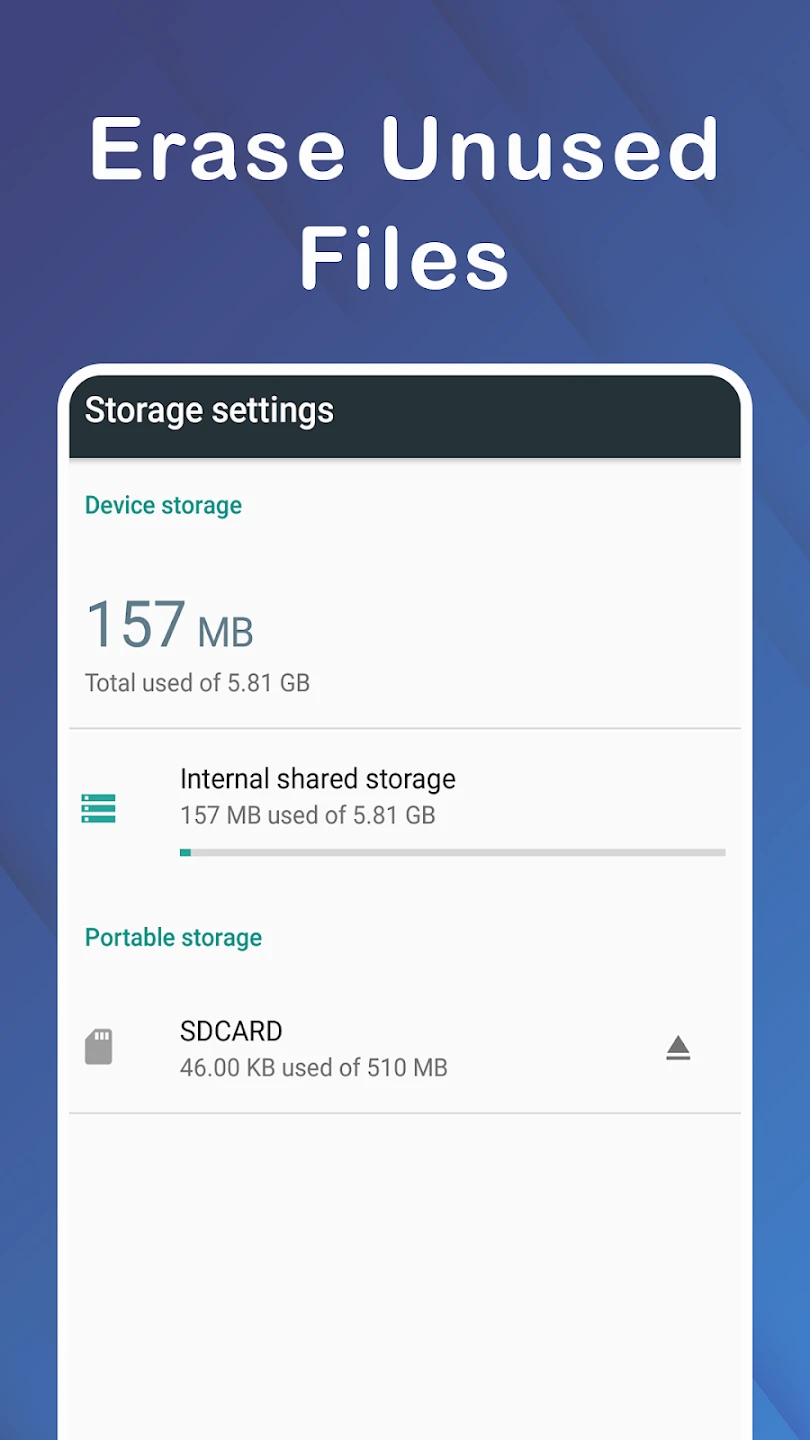
Task: Tap the MB unit beside 157
Action: point(225,632)
